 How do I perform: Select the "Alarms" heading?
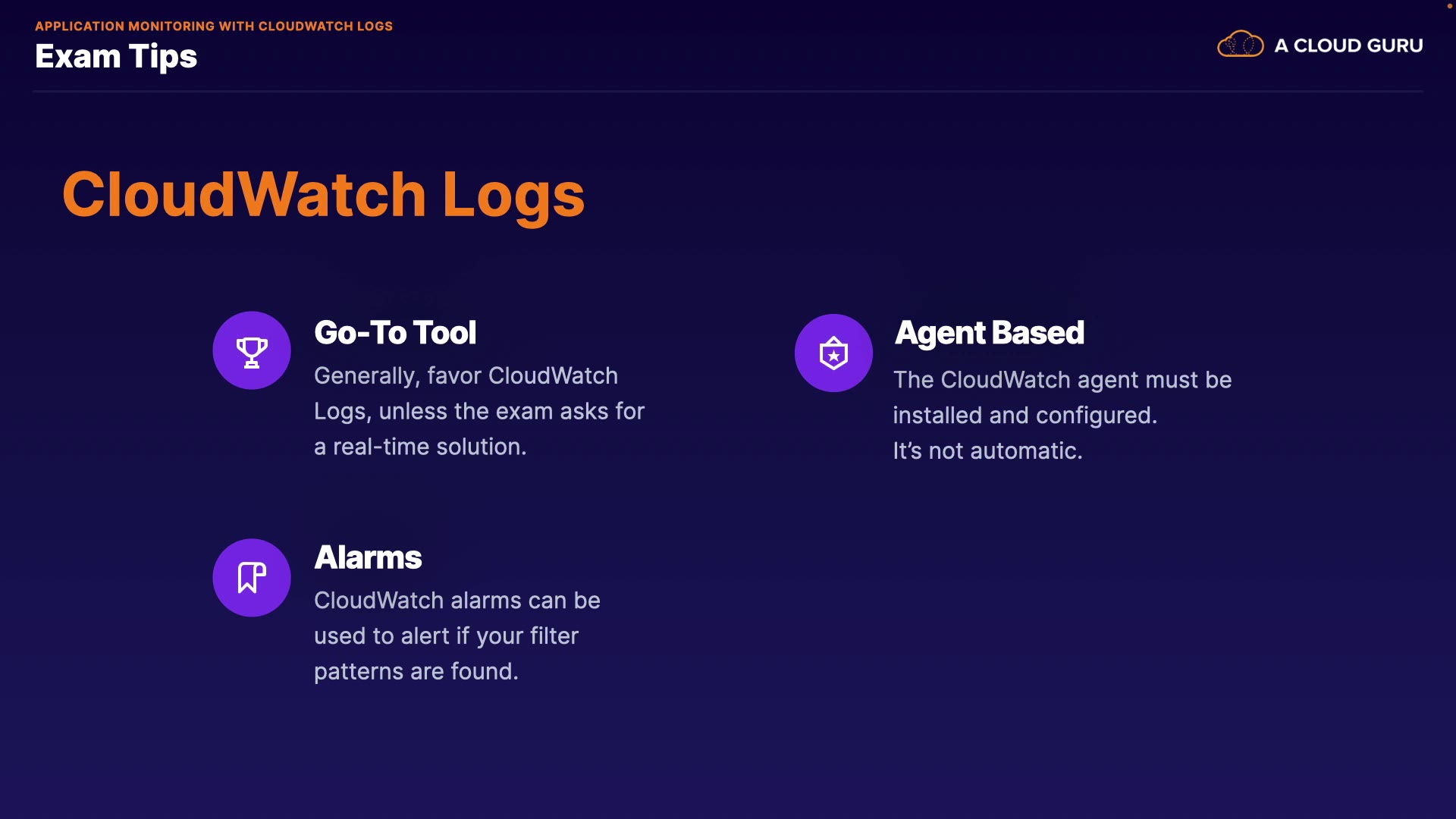point(368,557)
